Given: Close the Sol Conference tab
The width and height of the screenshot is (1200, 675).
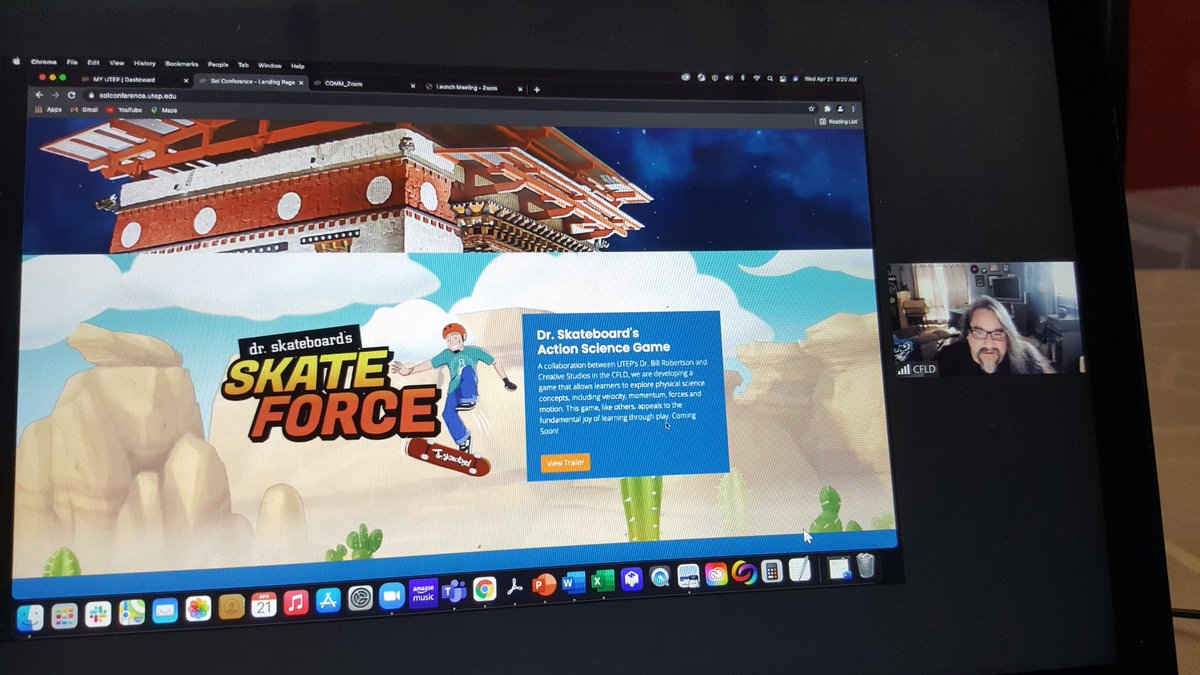Looking at the screenshot, I should [299, 82].
